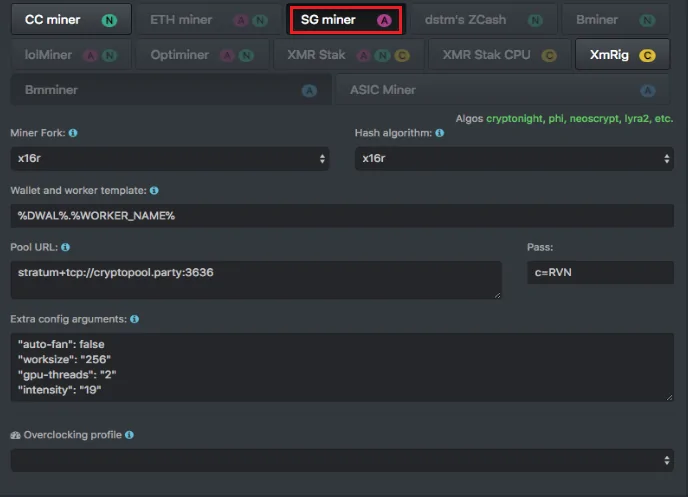Click the A badge on Bmminer
This screenshot has height=497, width=688.
tap(309, 90)
